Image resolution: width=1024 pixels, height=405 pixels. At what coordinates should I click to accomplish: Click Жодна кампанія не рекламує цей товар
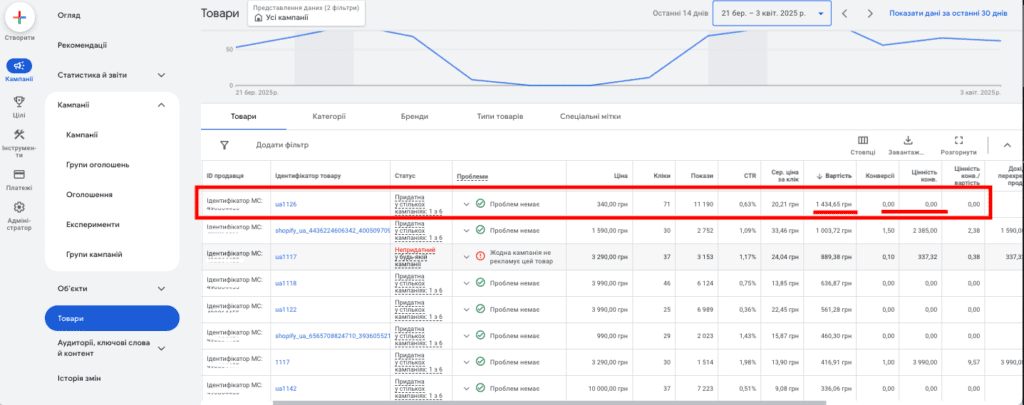click(x=522, y=256)
